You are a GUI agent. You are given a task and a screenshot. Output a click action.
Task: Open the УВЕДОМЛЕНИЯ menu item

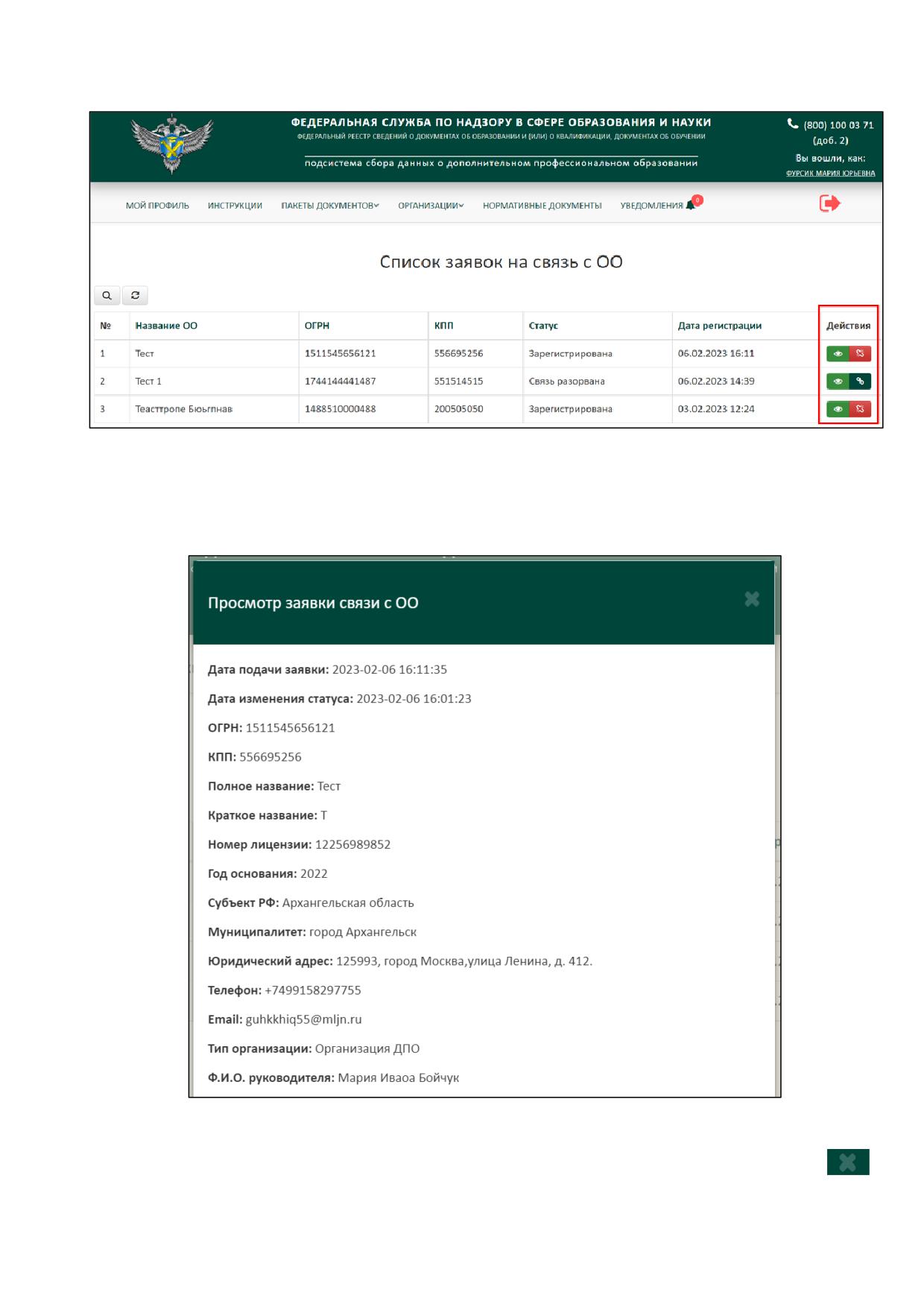pos(651,206)
